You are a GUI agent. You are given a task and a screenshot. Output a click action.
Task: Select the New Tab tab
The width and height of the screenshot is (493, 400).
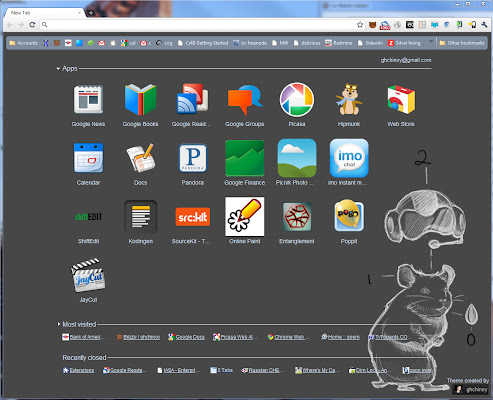43,13
